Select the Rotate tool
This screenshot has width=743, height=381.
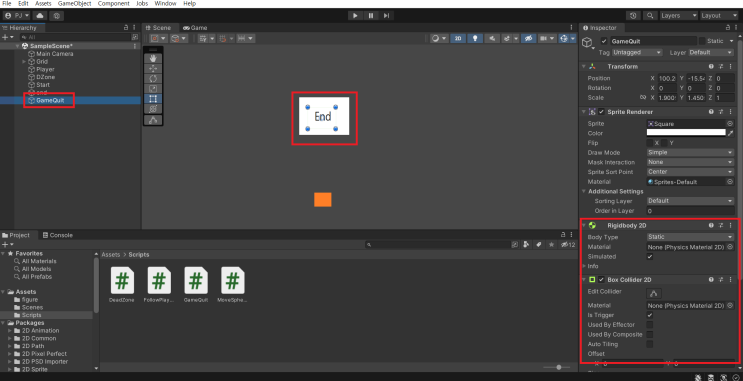(153, 78)
